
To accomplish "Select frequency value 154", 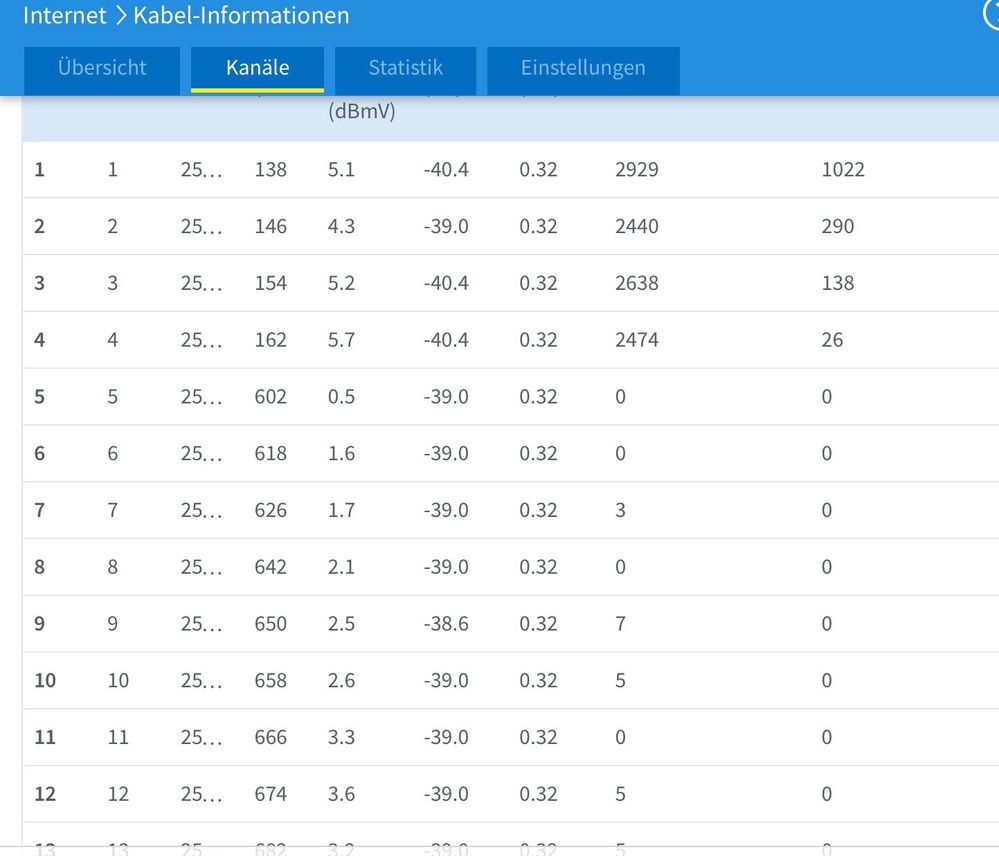I will 270,283.
